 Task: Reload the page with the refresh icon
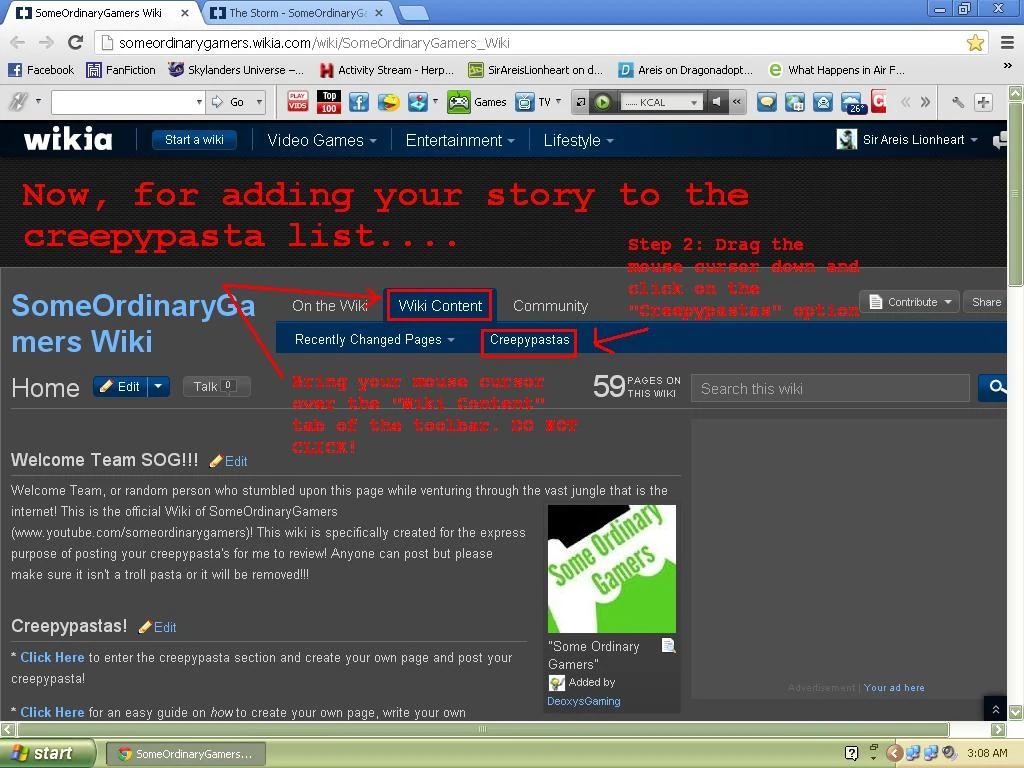pyautogui.click(x=76, y=42)
